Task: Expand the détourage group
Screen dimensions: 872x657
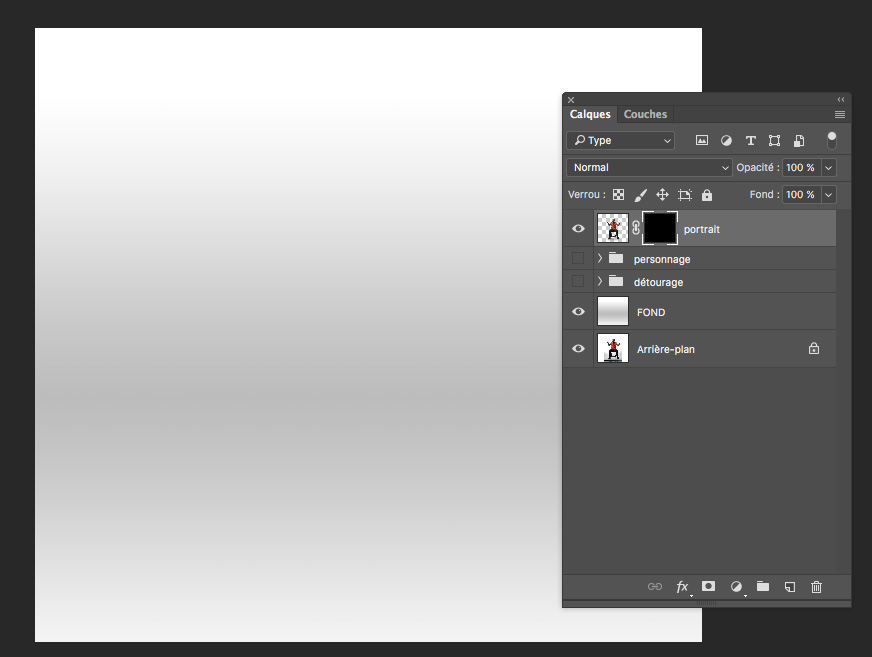Action: (x=600, y=282)
